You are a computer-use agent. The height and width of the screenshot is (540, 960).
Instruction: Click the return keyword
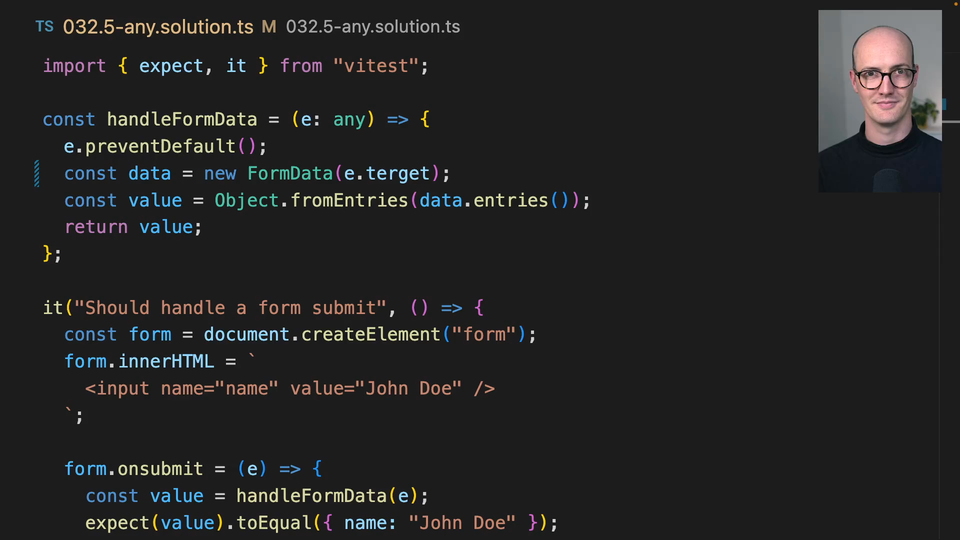pos(96,228)
